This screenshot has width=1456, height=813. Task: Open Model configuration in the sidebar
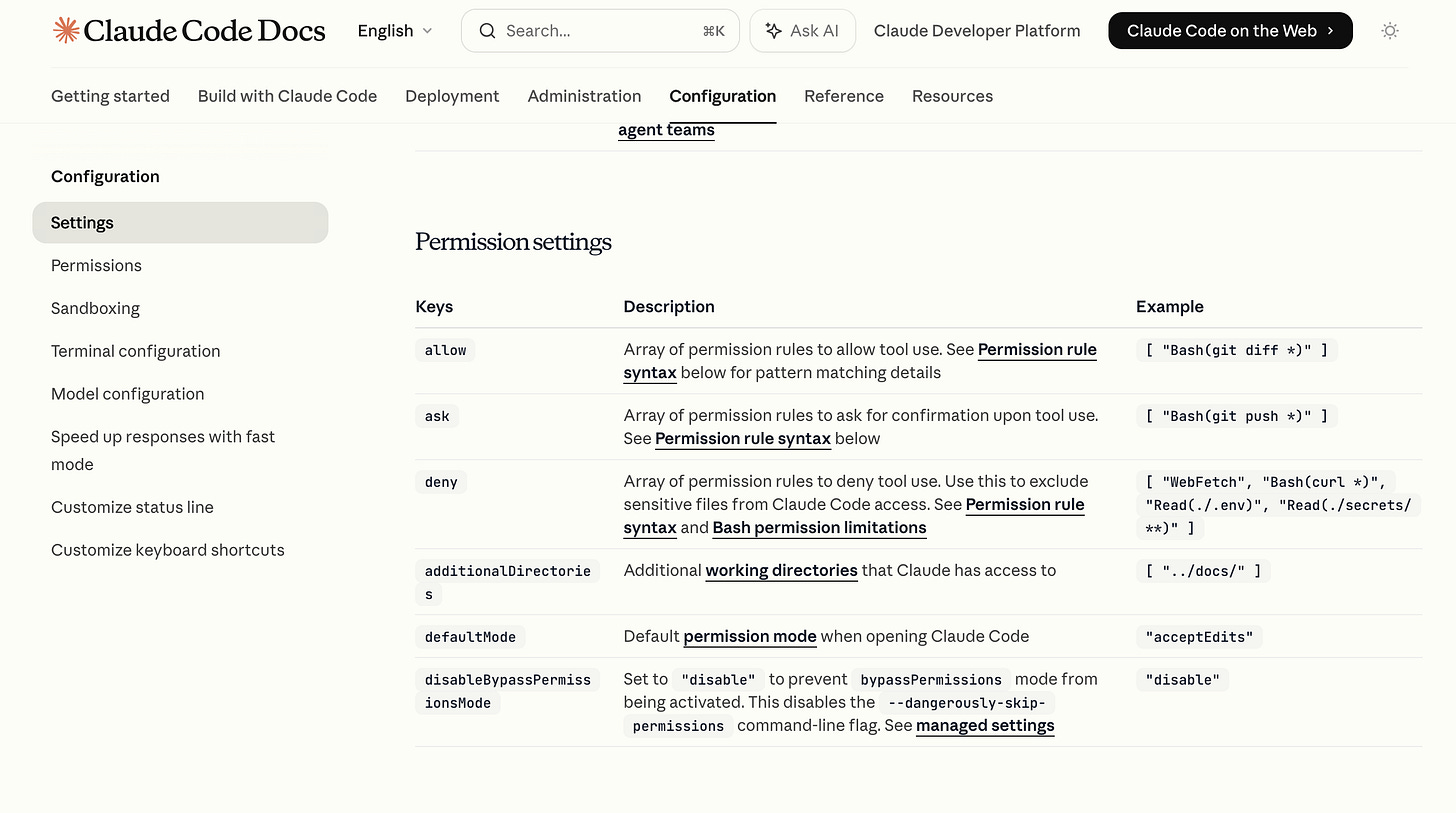click(127, 393)
